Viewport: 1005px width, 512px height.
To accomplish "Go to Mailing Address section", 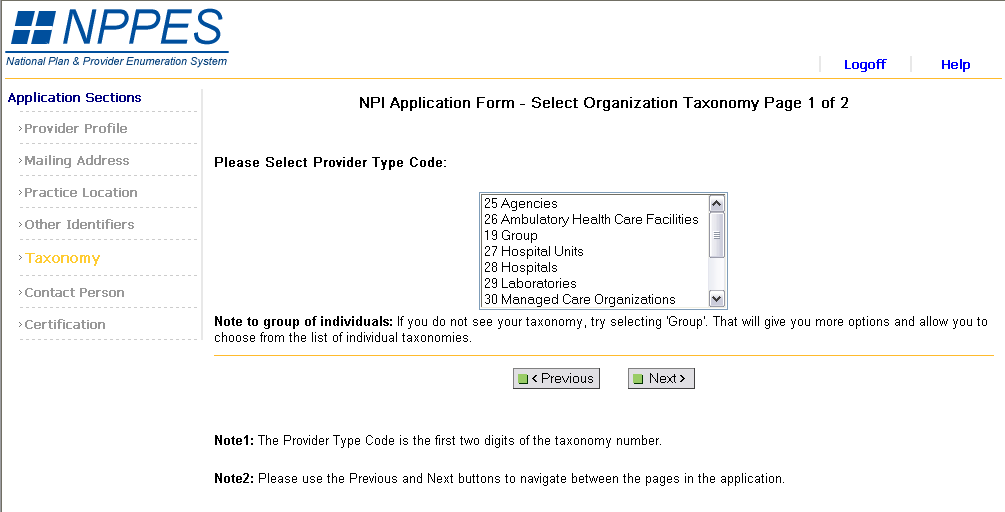I will [x=77, y=161].
